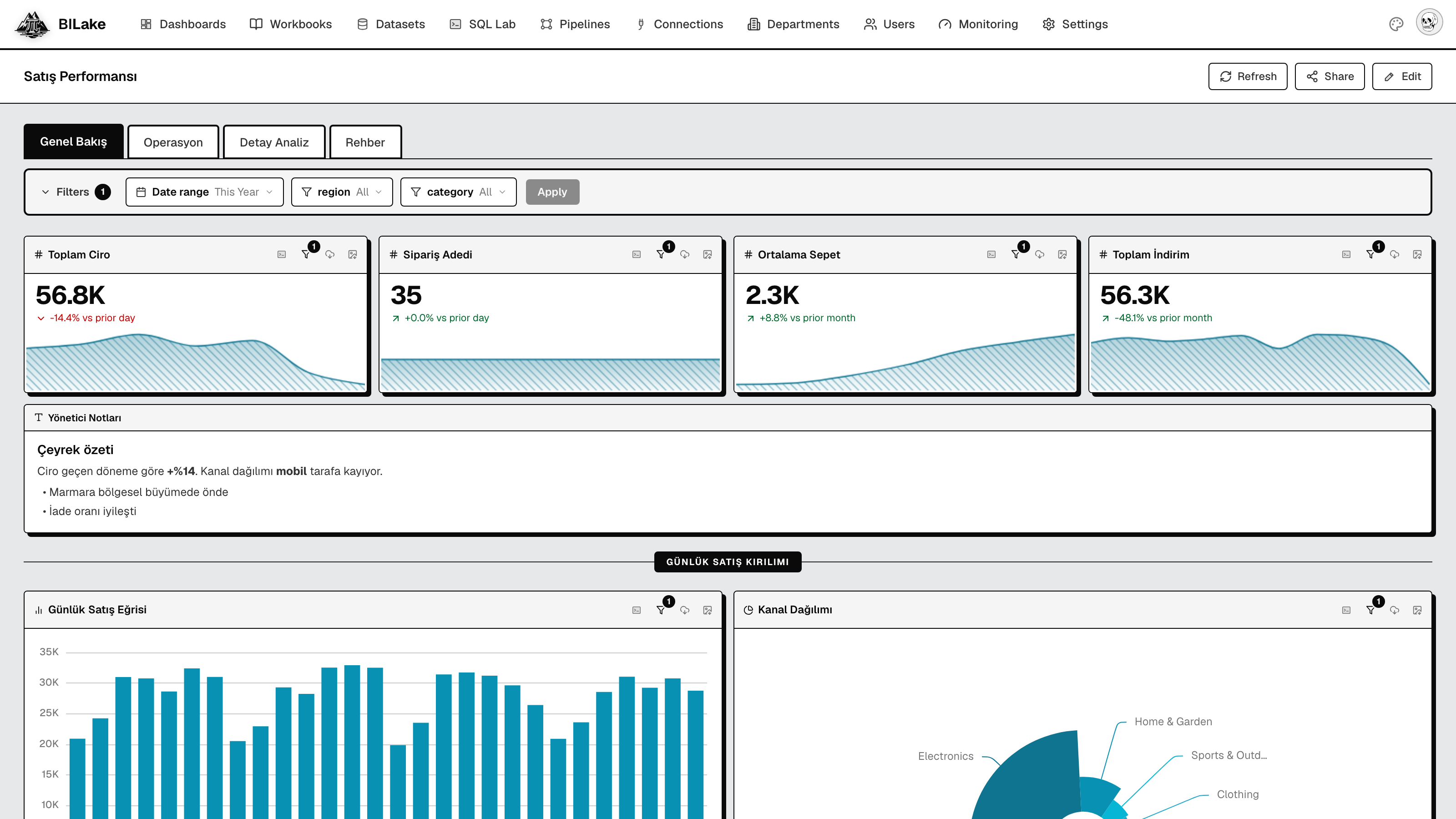Click the BILake ship logo
The height and width of the screenshot is (819, 1456).
[32, 24]
